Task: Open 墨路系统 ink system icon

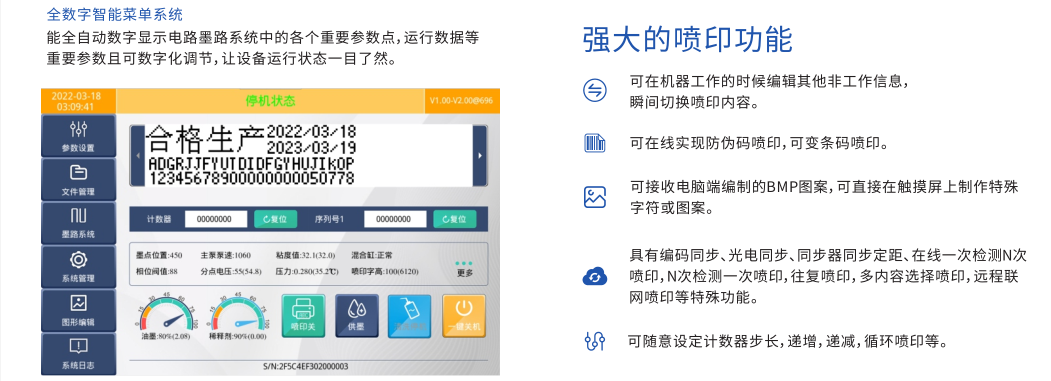Action: coord(78,223)
